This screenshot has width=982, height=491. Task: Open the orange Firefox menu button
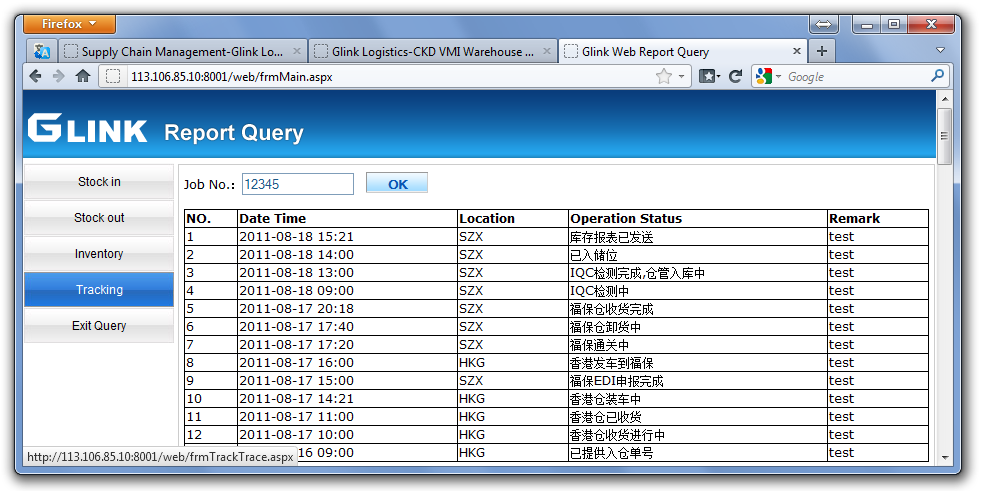tap(69, 23)
